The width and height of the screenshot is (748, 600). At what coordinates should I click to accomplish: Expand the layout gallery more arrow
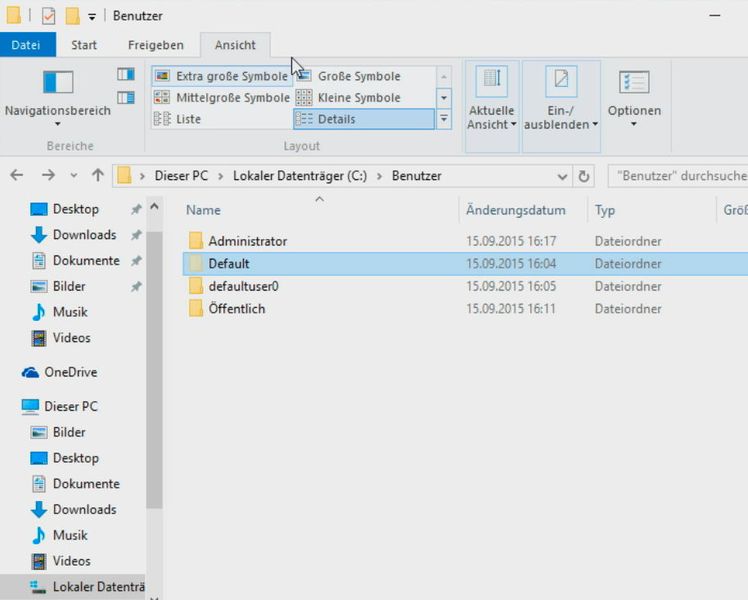[x=444, y=119]
